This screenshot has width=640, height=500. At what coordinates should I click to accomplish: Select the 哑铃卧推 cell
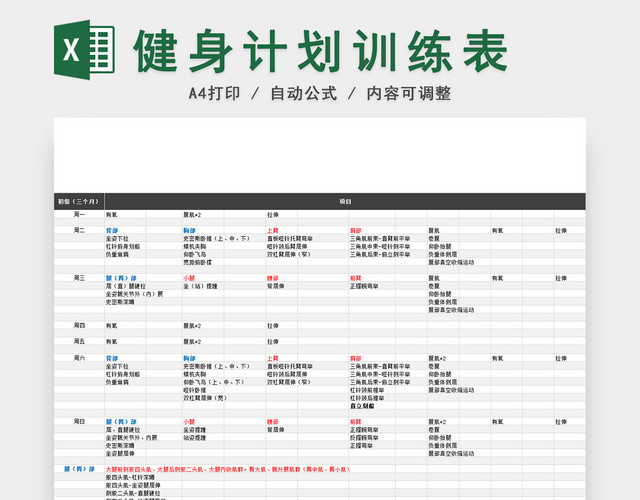[x=195, y=390]
